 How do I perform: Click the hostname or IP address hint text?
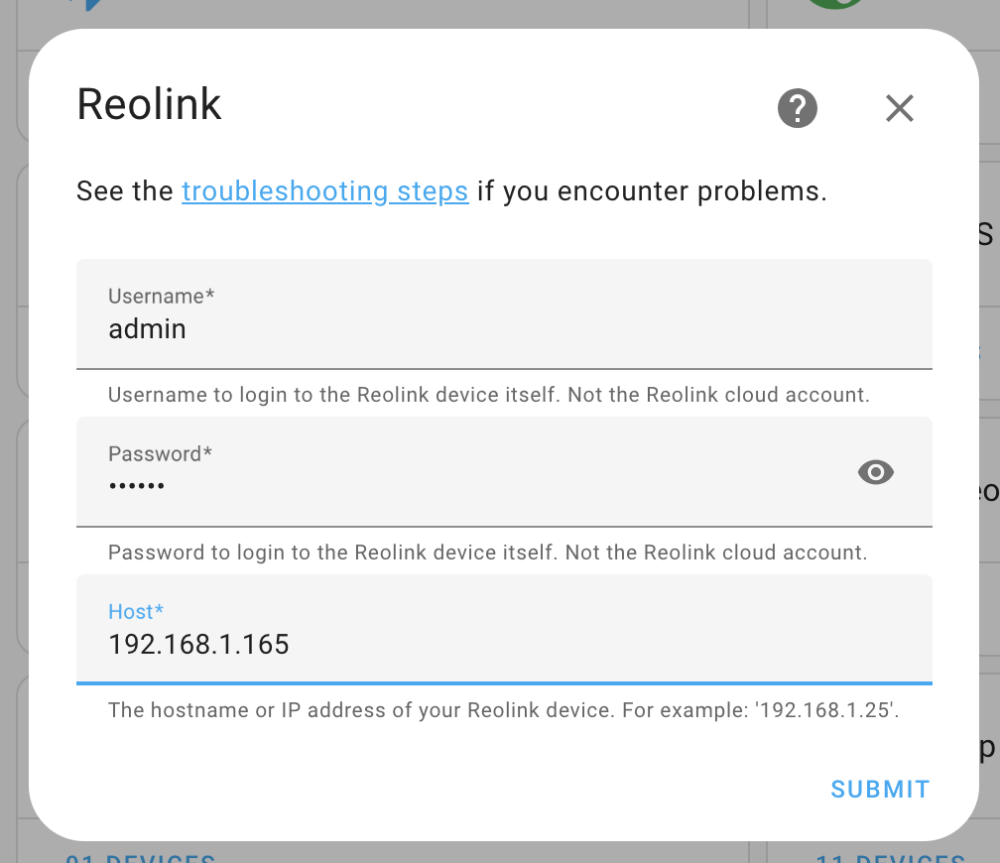tap(503, 710)
